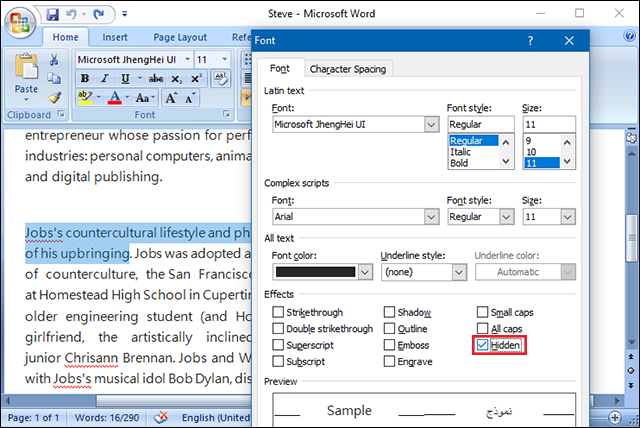Image resolution: width=640 pixels, height=428 pixels.
Task: Tick the Shadow checkbox
Action: pos(389,312)
